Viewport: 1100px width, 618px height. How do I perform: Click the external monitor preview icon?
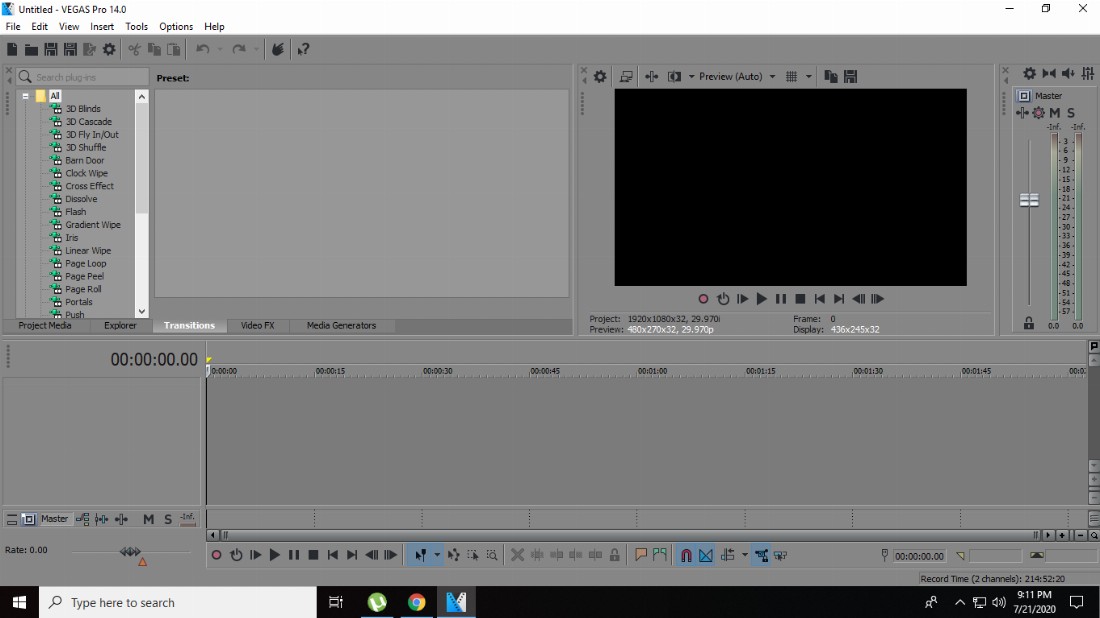point(626,76)
